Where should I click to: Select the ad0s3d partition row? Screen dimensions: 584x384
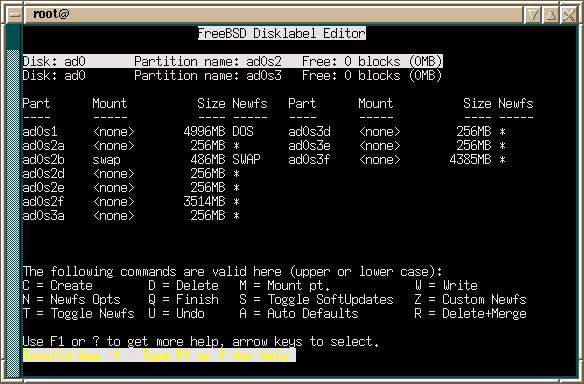(397, 131)
